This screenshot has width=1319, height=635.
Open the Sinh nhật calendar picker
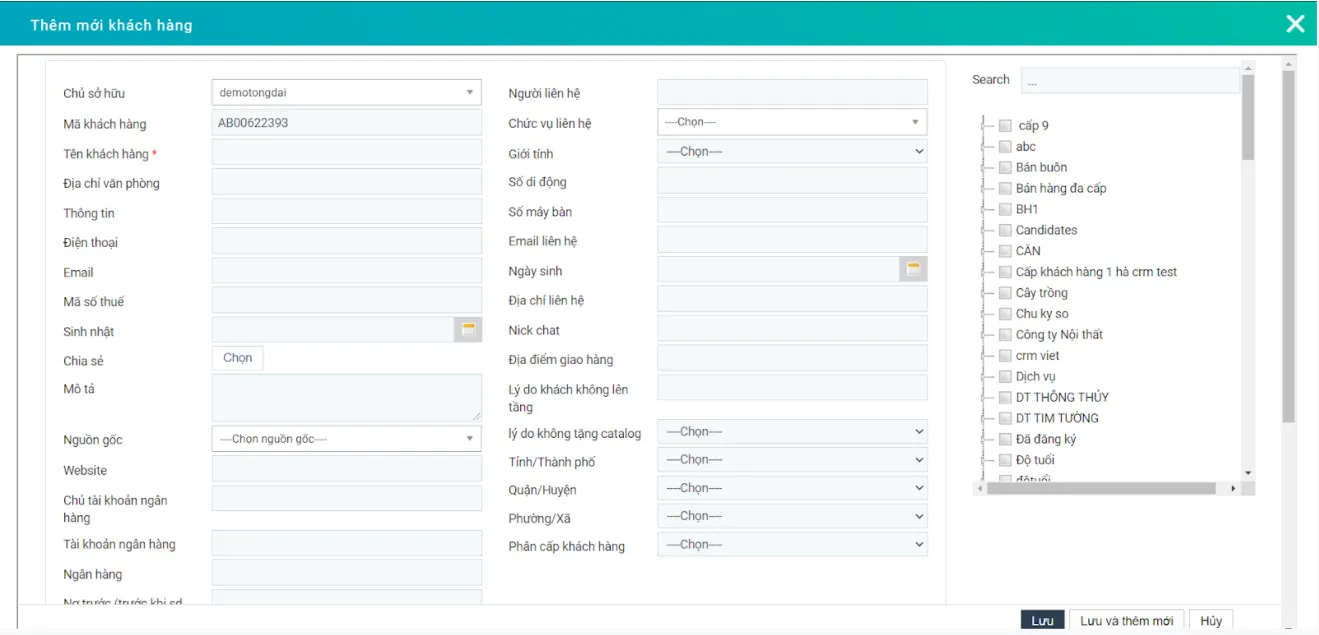[x=468, y=330]
